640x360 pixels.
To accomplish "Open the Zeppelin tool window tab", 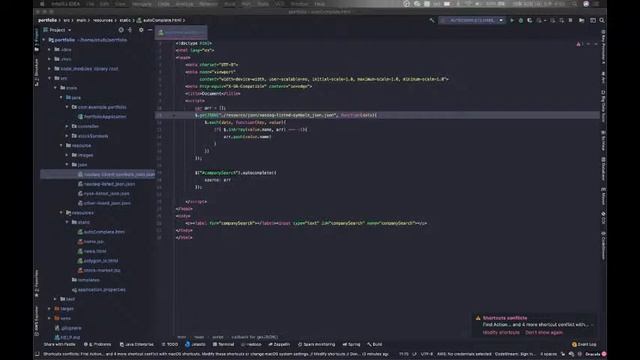I will (279, 344).
